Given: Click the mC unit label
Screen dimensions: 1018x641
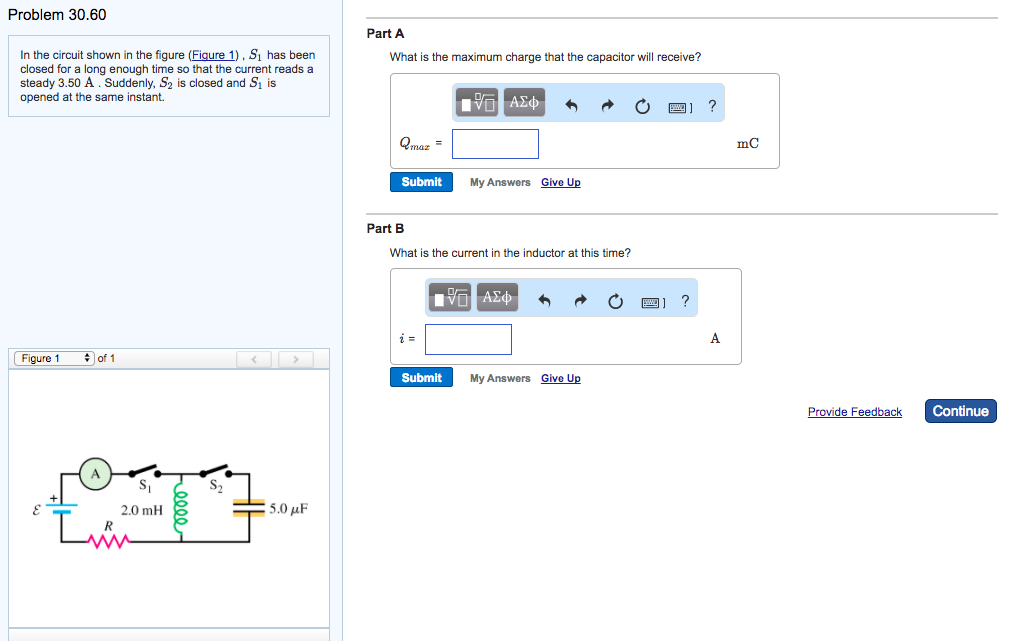Looking at the screenshot, I should click(x=747, y=144).
